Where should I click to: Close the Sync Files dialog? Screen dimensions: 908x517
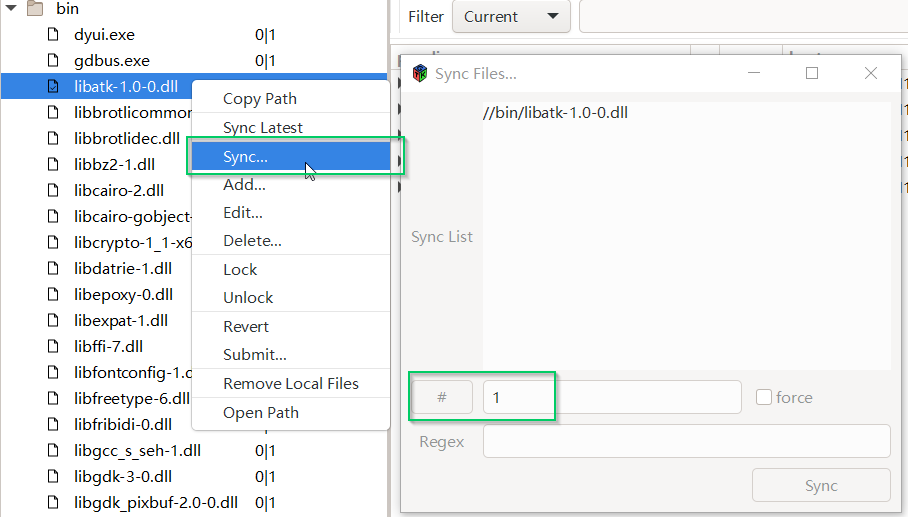click(x=870, y=73)
